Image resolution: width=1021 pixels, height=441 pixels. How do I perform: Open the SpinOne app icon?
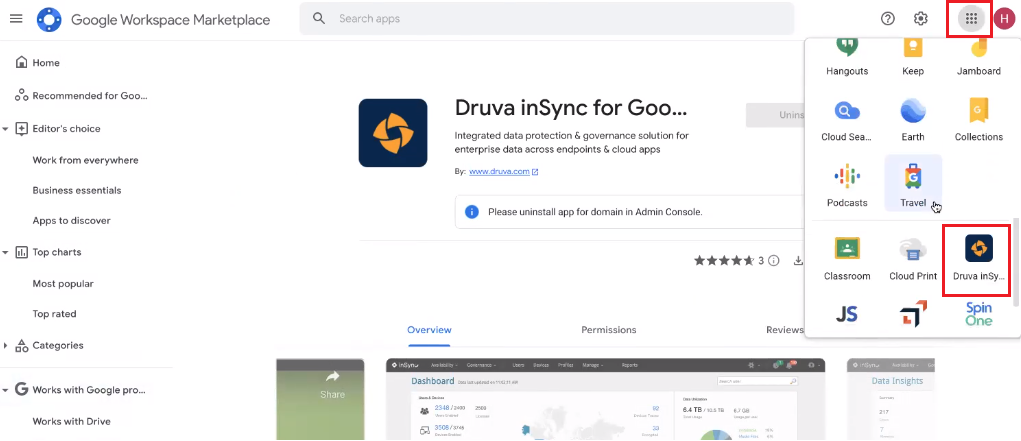coord(979,313)
